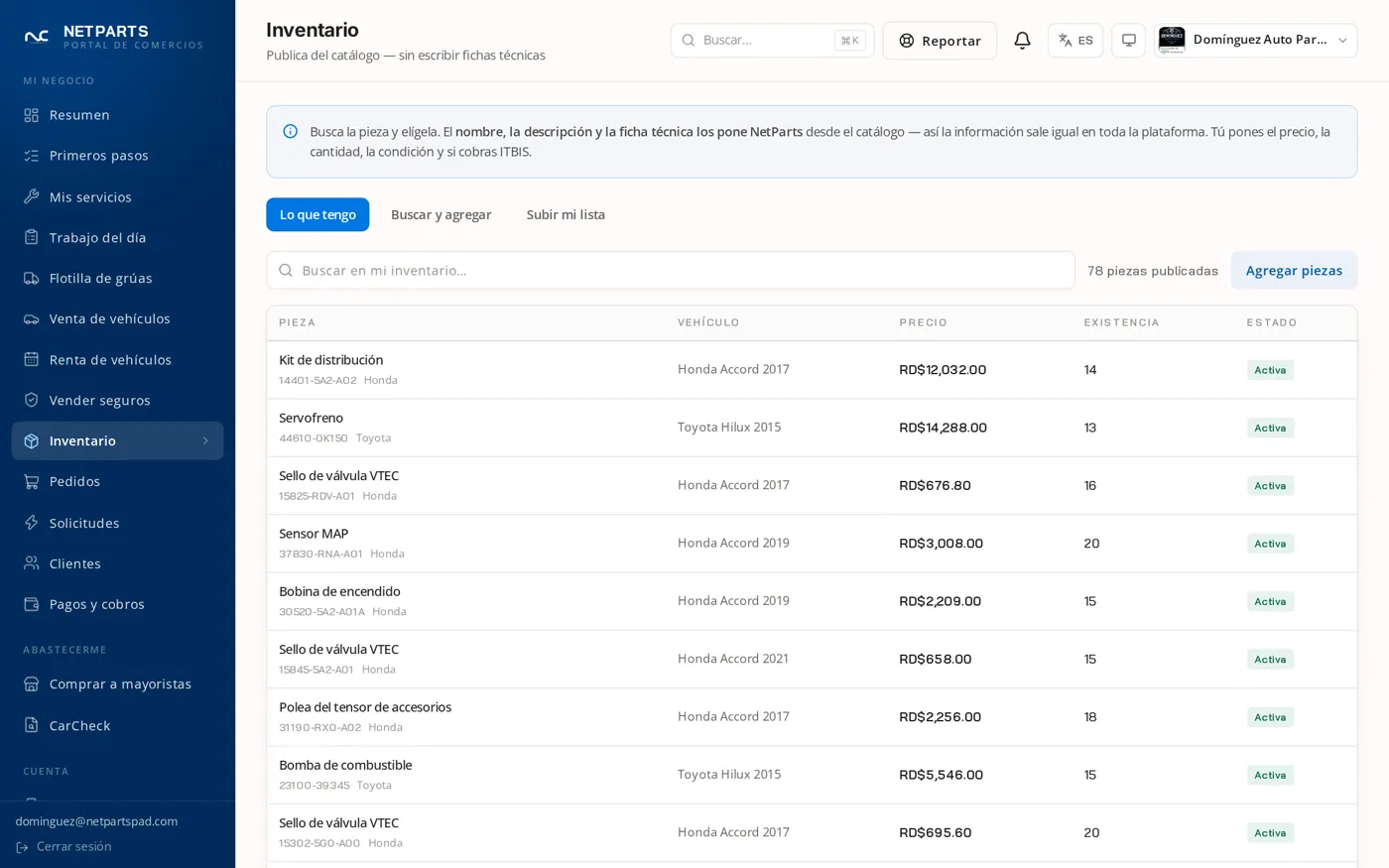Image resolution: width=1389 pixels, height=868 pixels.
Task: Switch to the Lo que tengo tab
Action: pos(317,214)
